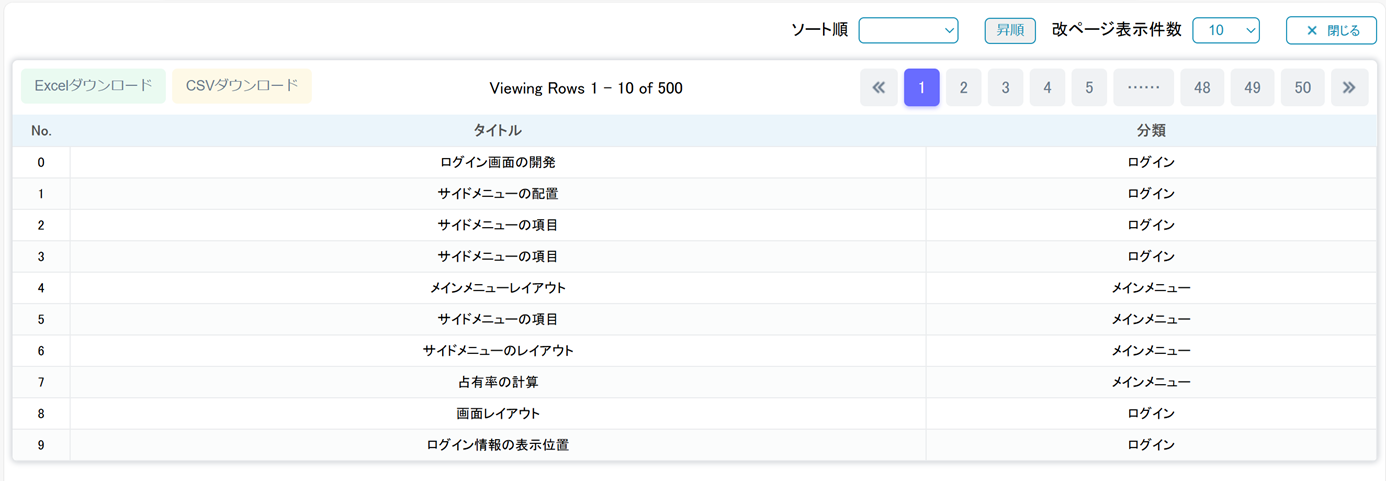
Task: Click the タイトル column header
Action: tap(497, 131)
